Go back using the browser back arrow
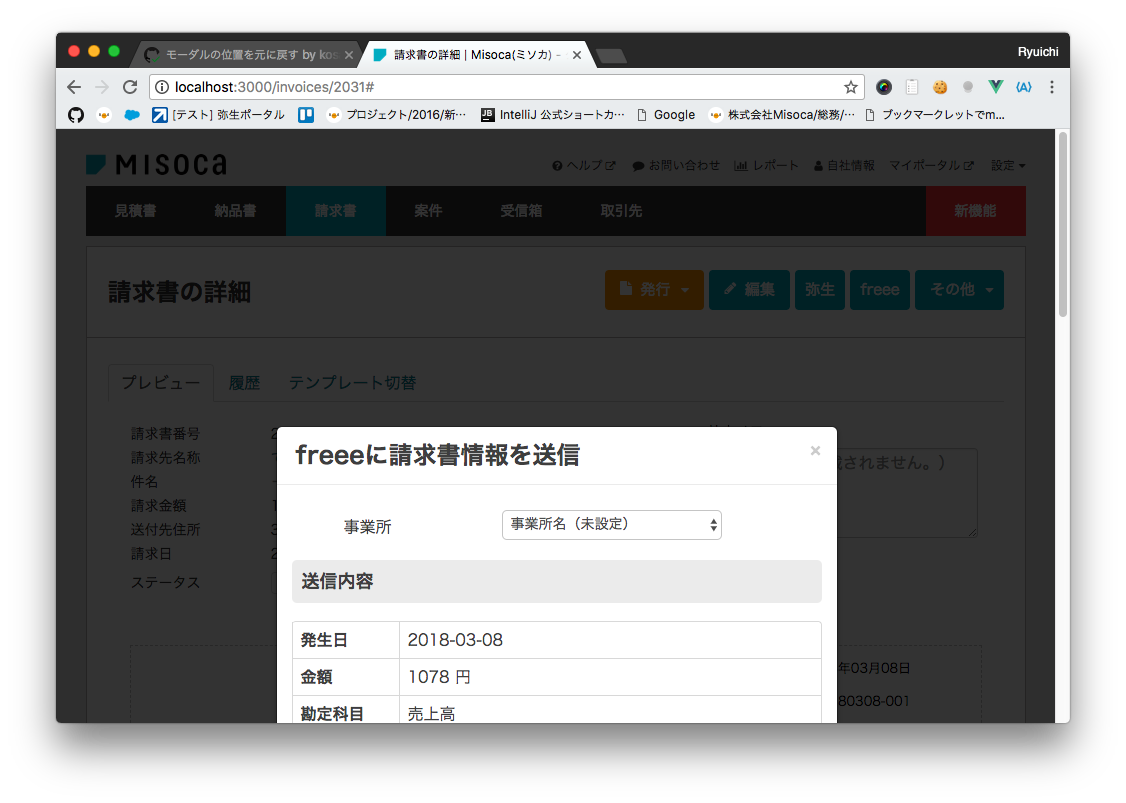 pos(74,87)
